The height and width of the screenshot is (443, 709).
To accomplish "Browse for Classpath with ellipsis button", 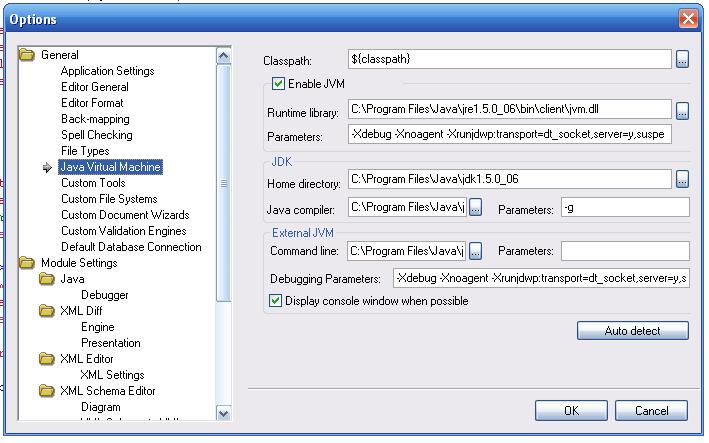I will 682,59.
